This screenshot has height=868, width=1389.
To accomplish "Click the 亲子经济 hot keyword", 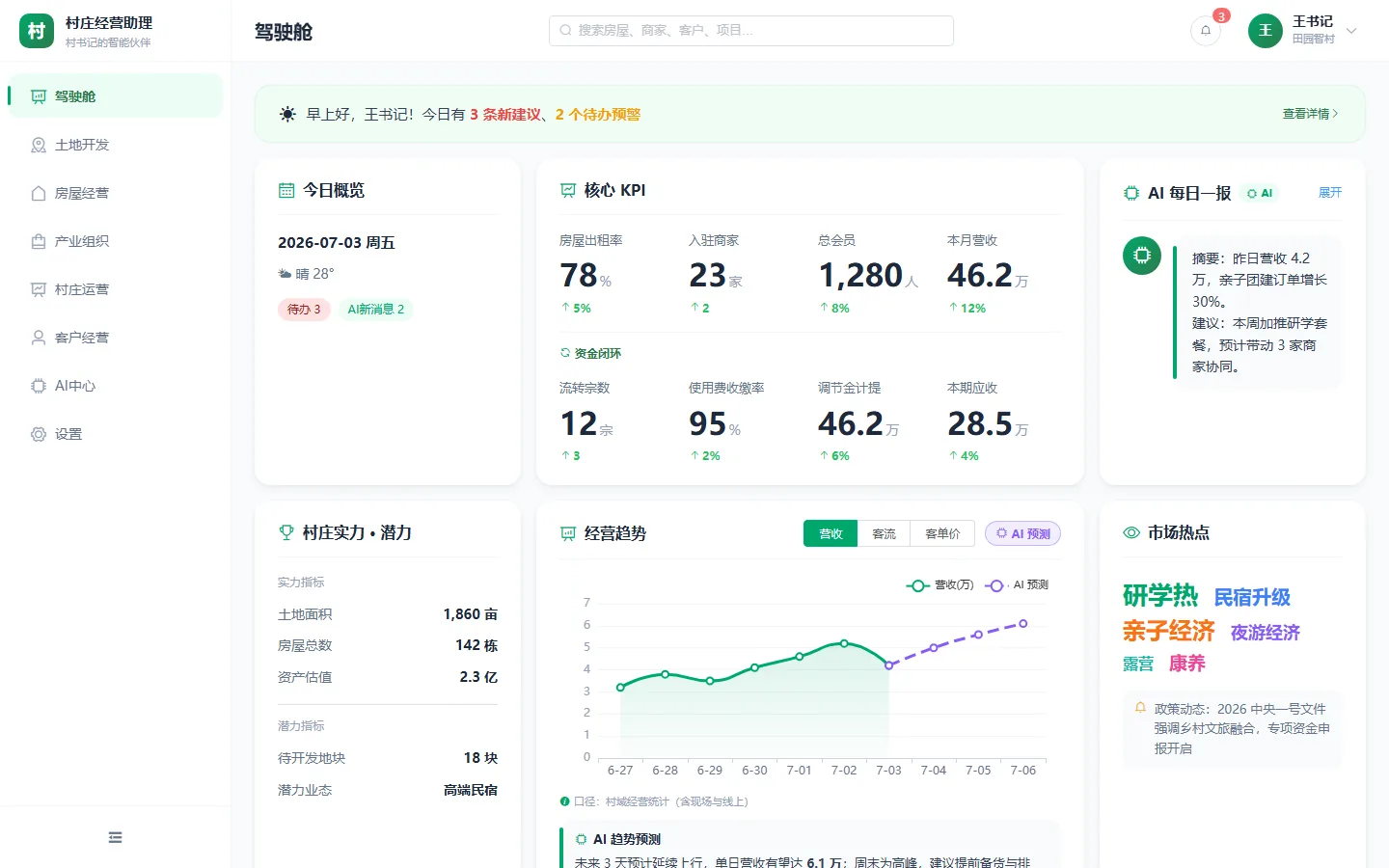I will coord(1168,632).
